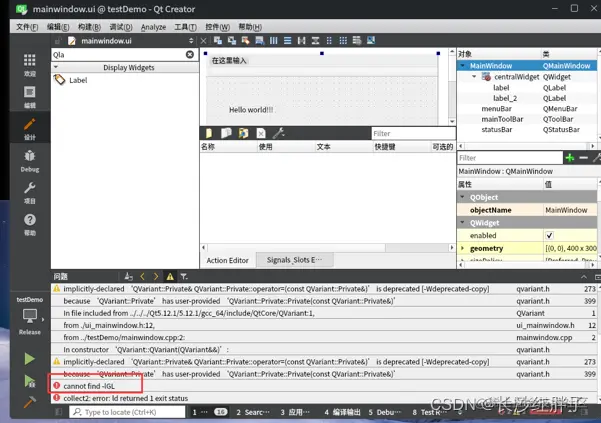Screen dimensions: 601x423
Task: Start debugging with the play-with-bug icon
Action: [x=30, y=381]
